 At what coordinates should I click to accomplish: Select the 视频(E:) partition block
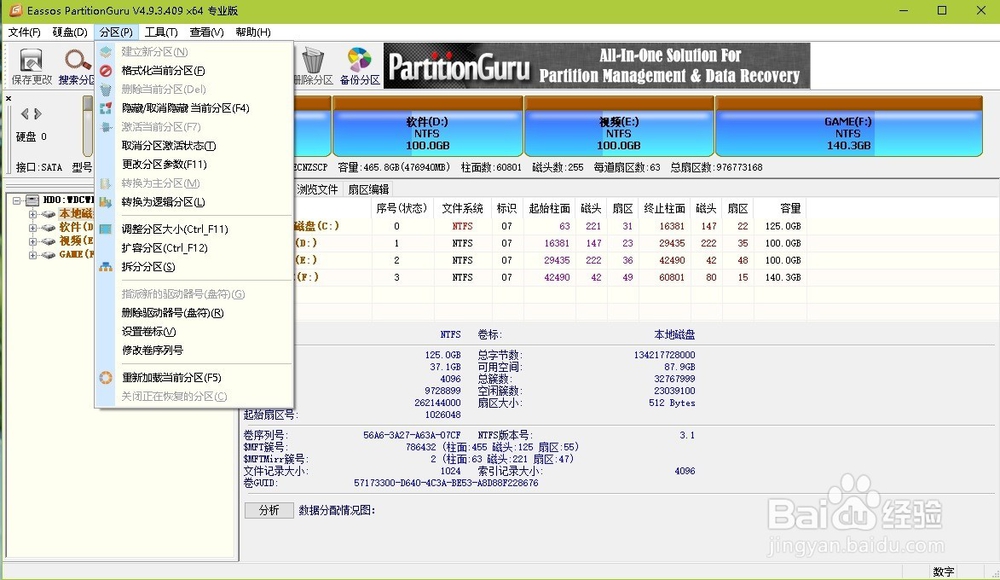(x=619, y=126)
